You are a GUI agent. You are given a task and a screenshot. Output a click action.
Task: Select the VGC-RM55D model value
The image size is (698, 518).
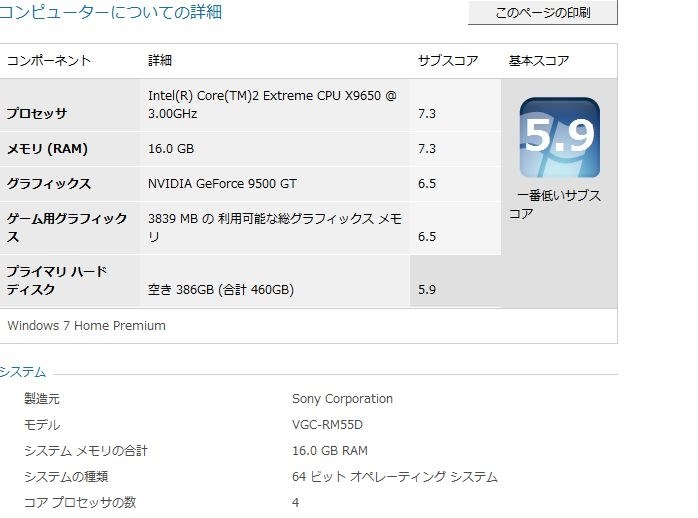[x=328, y=425]
